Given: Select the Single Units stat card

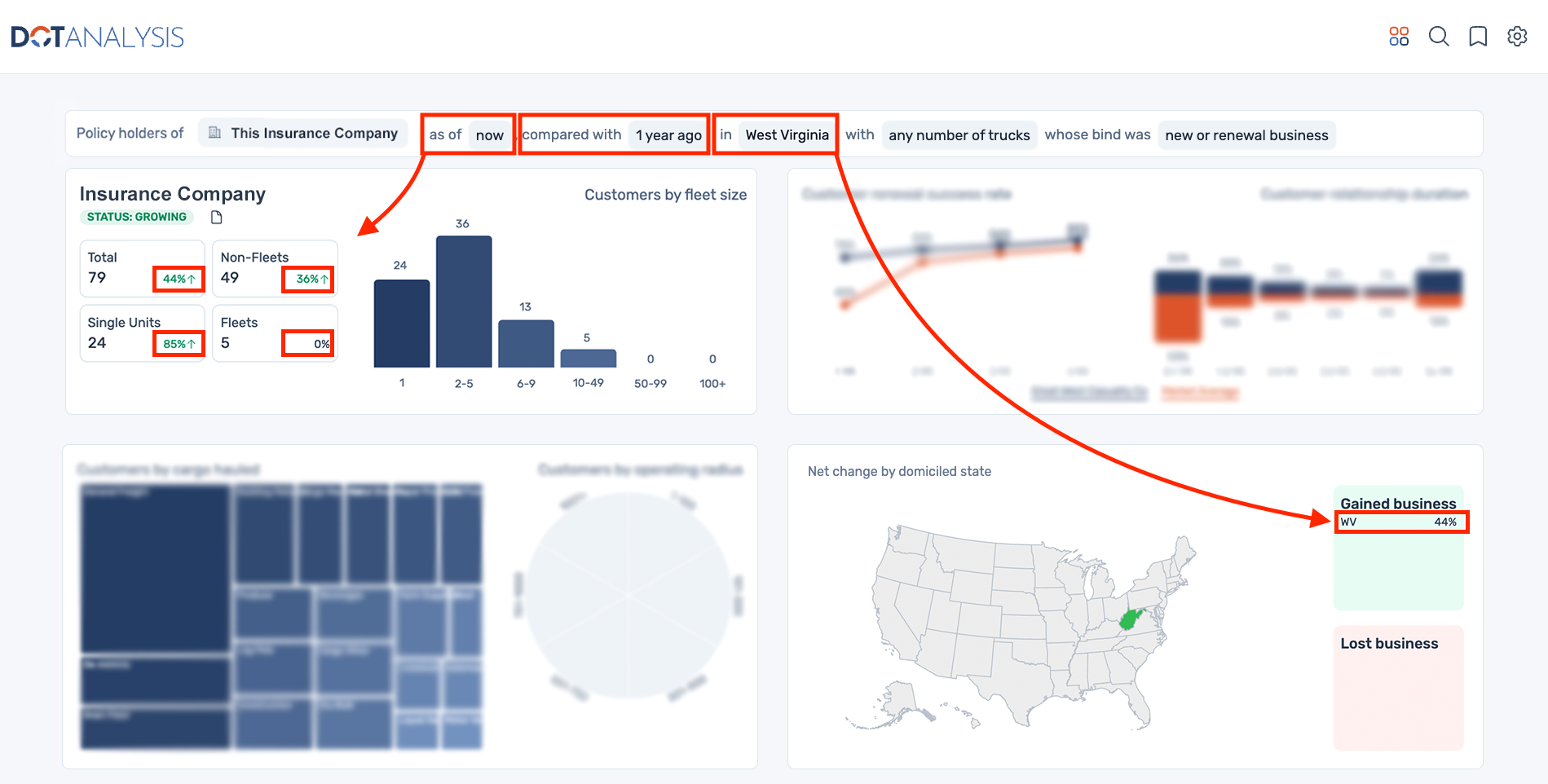Looking at the screenshot, I should point(142,333).
